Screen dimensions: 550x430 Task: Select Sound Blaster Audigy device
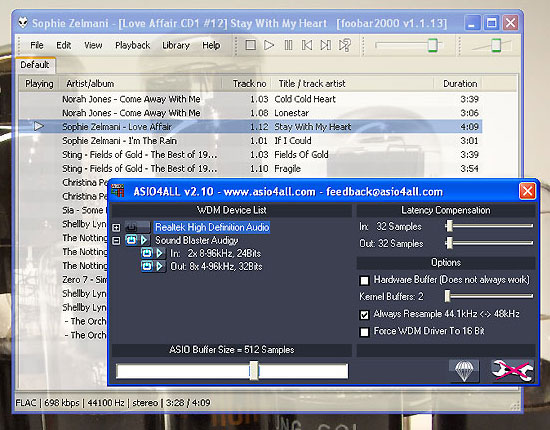point(196,240)
